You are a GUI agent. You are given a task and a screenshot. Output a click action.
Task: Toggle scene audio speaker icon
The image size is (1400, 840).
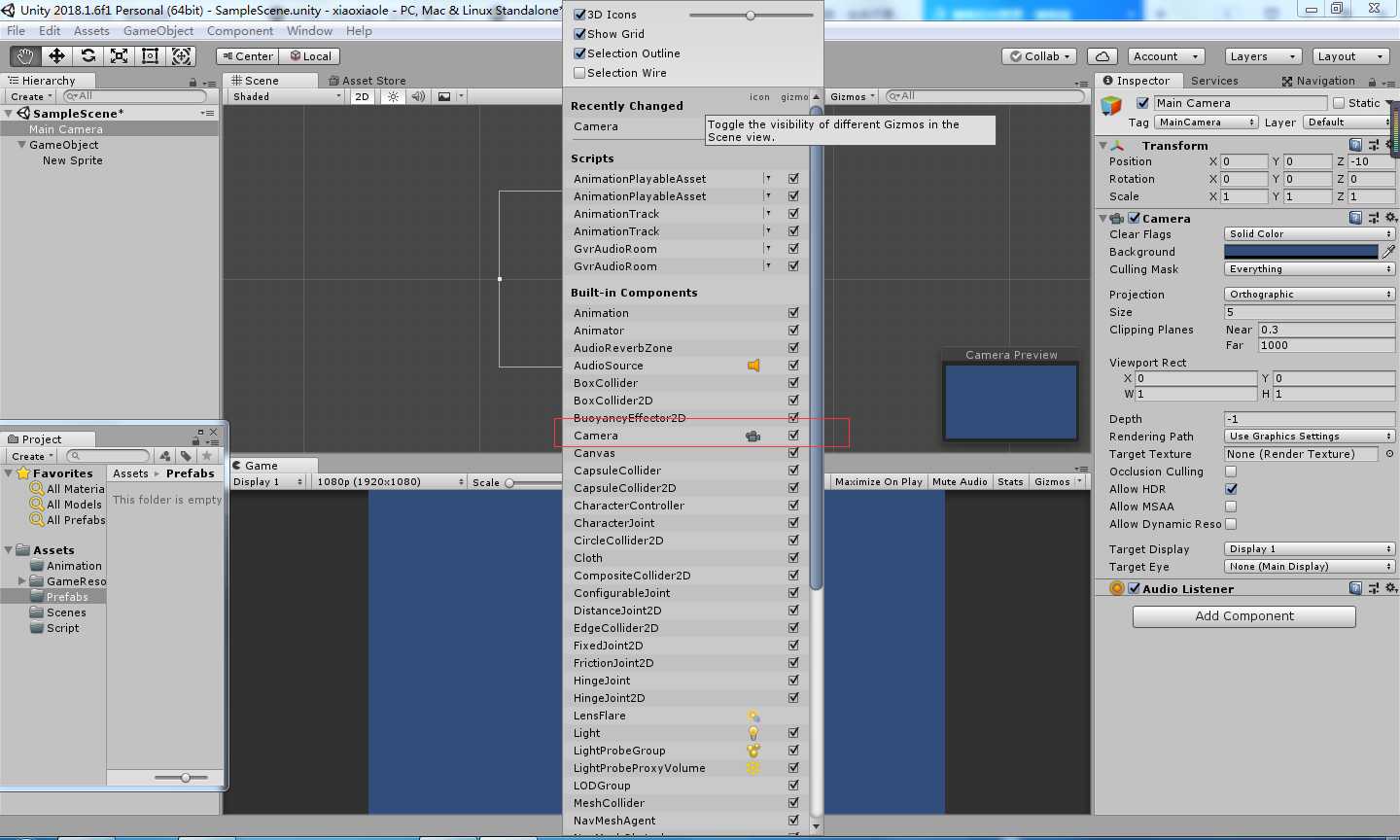click(418, 96)
